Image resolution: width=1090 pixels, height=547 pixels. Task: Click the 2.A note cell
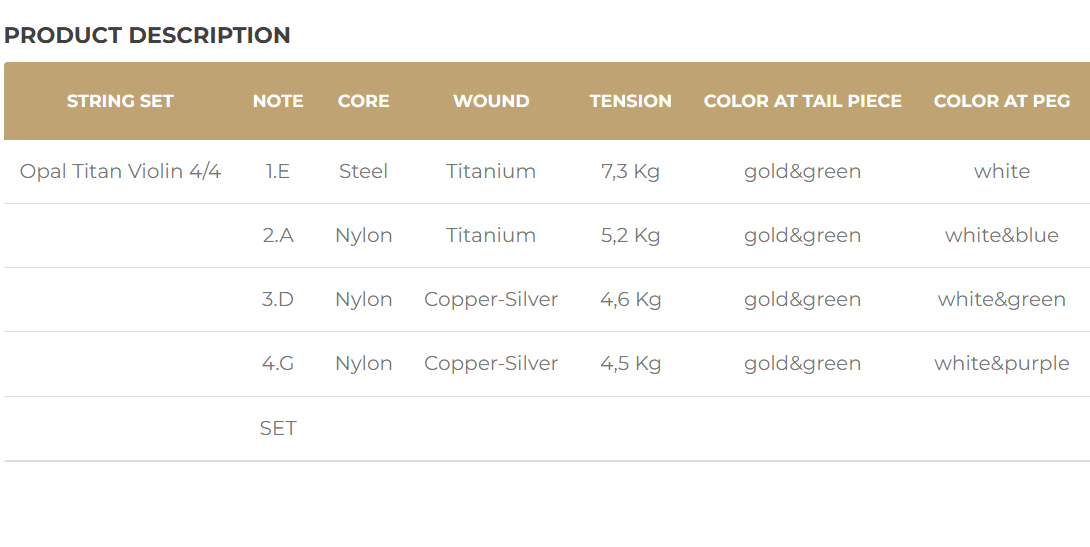pyautogui.click(x=278, y=235)
